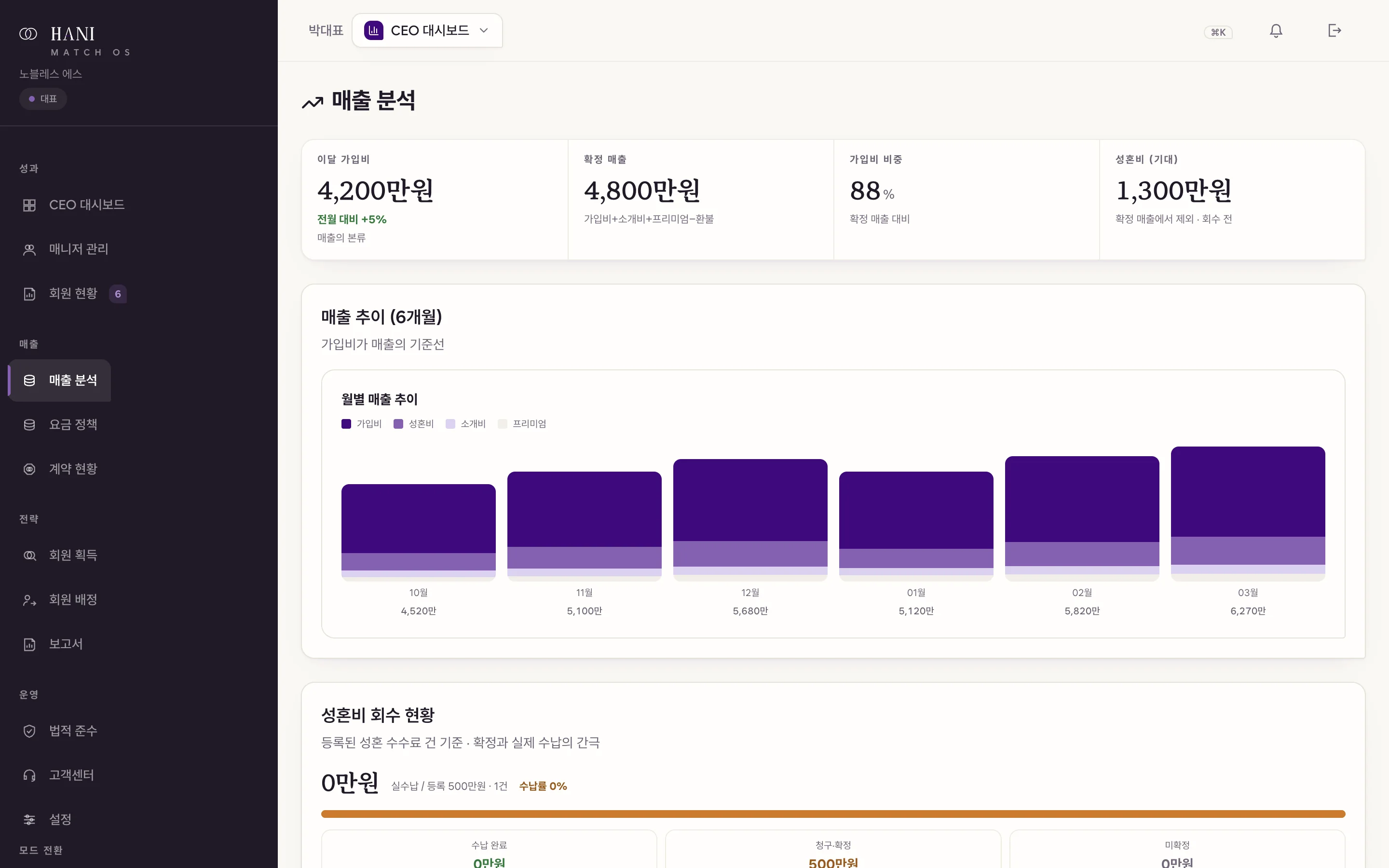
Task: Click the 계약 현황 circular icon
Action: point(29,469)
